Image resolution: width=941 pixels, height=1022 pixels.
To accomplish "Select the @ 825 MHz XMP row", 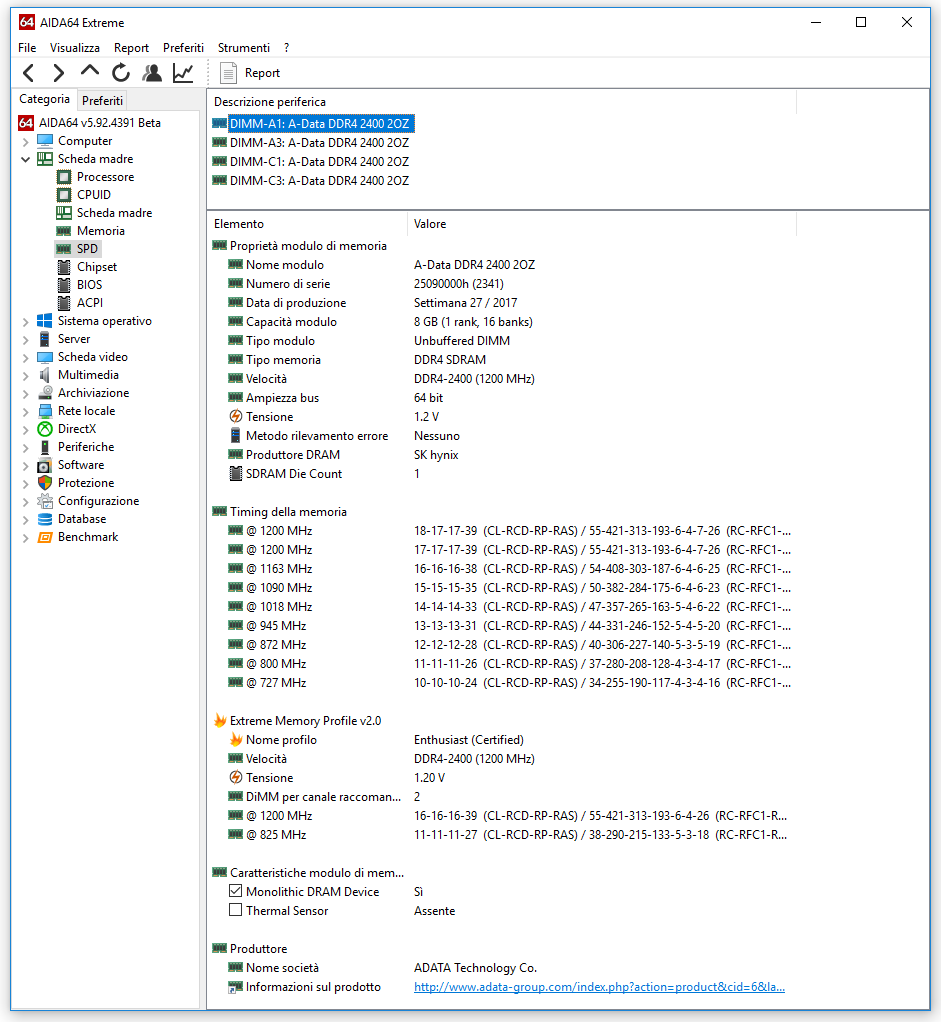I will click(502, 834).
